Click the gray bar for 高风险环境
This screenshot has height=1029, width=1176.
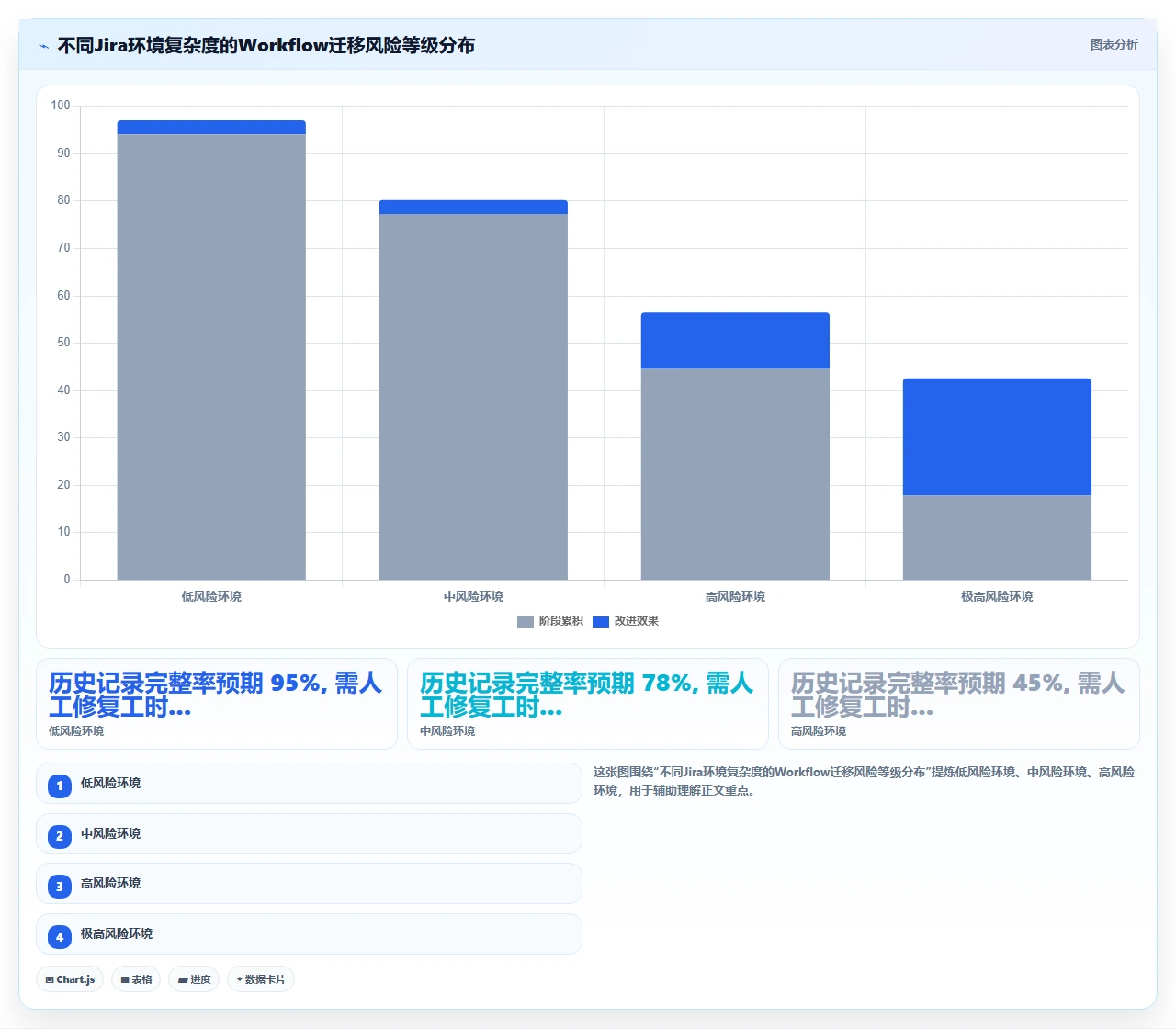coord(735,474)
